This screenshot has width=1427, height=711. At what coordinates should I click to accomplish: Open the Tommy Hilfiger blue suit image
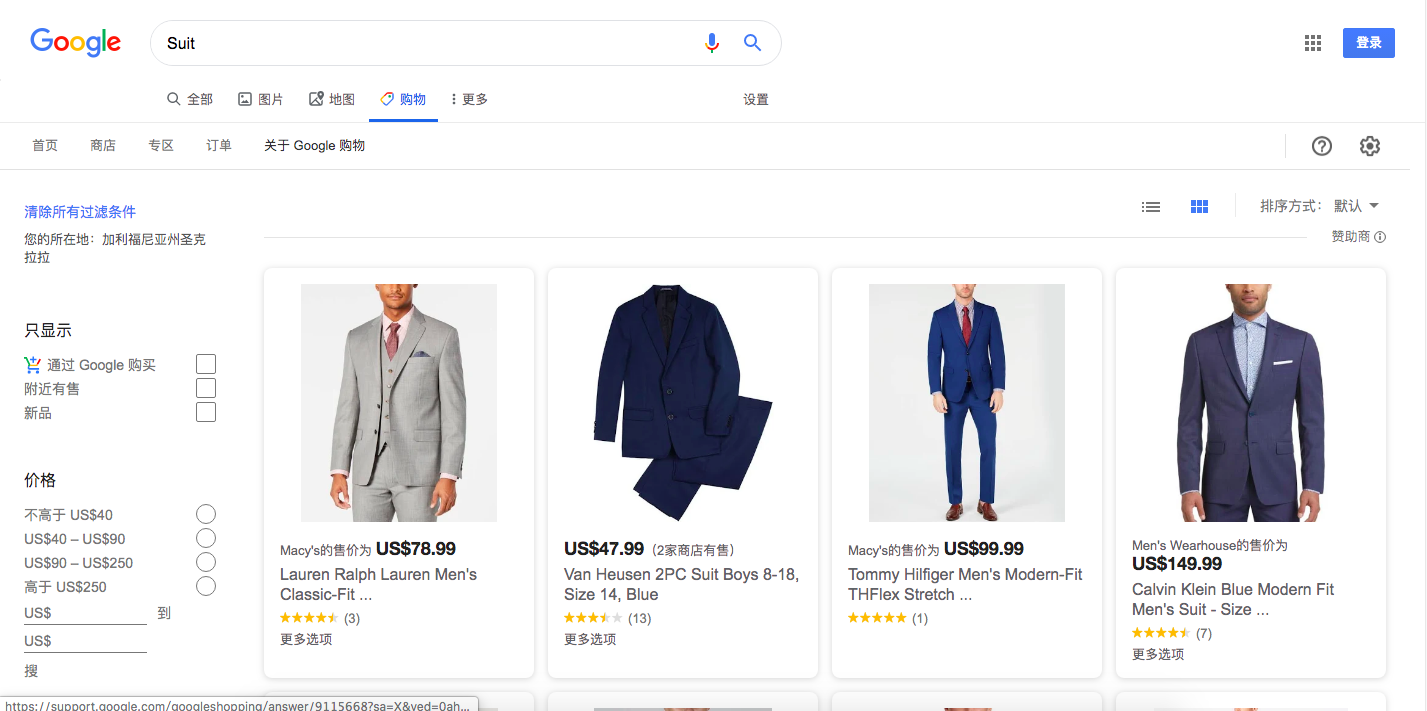coord(967,403)
